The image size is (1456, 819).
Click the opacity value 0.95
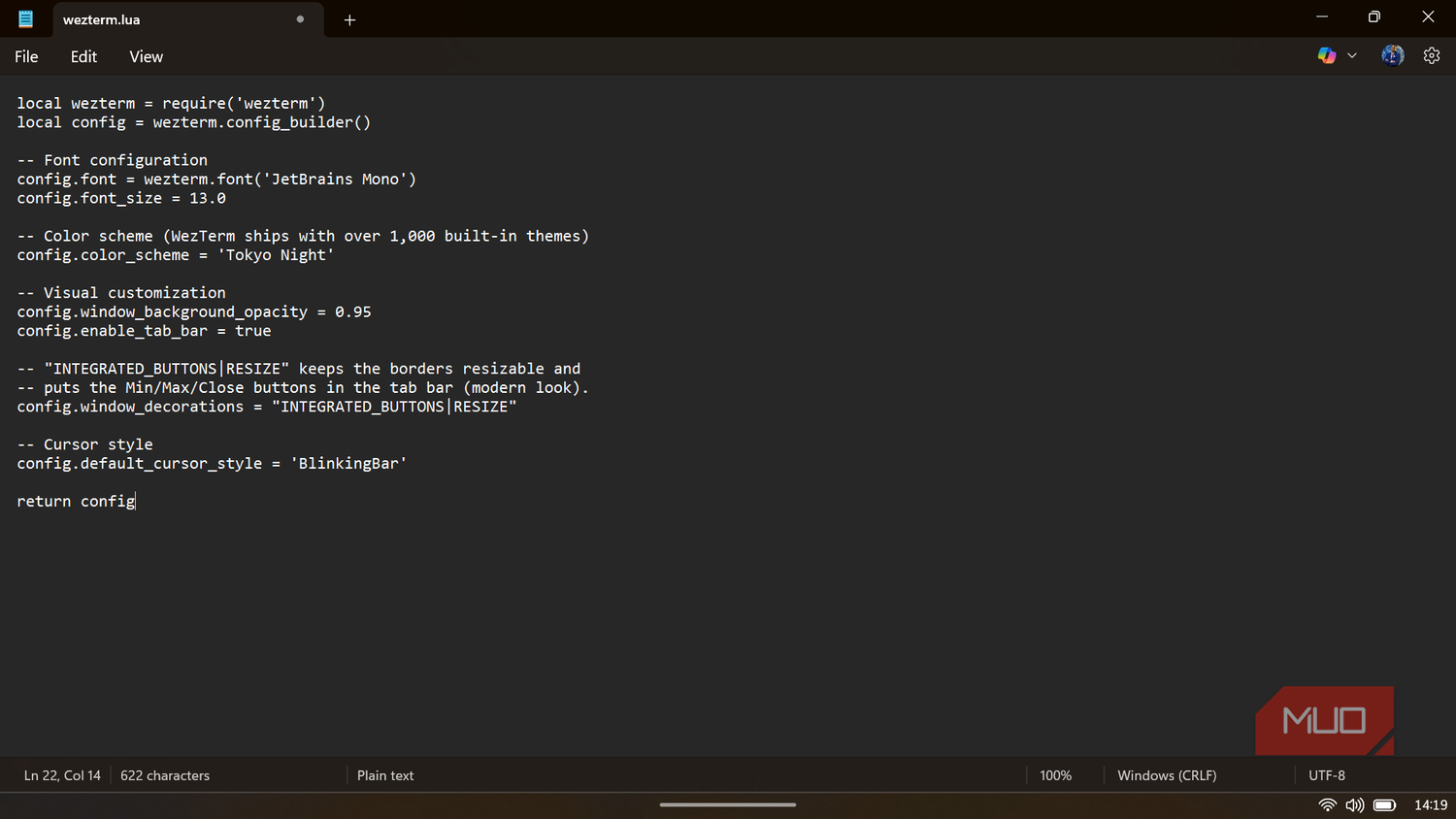click(353, 311)
